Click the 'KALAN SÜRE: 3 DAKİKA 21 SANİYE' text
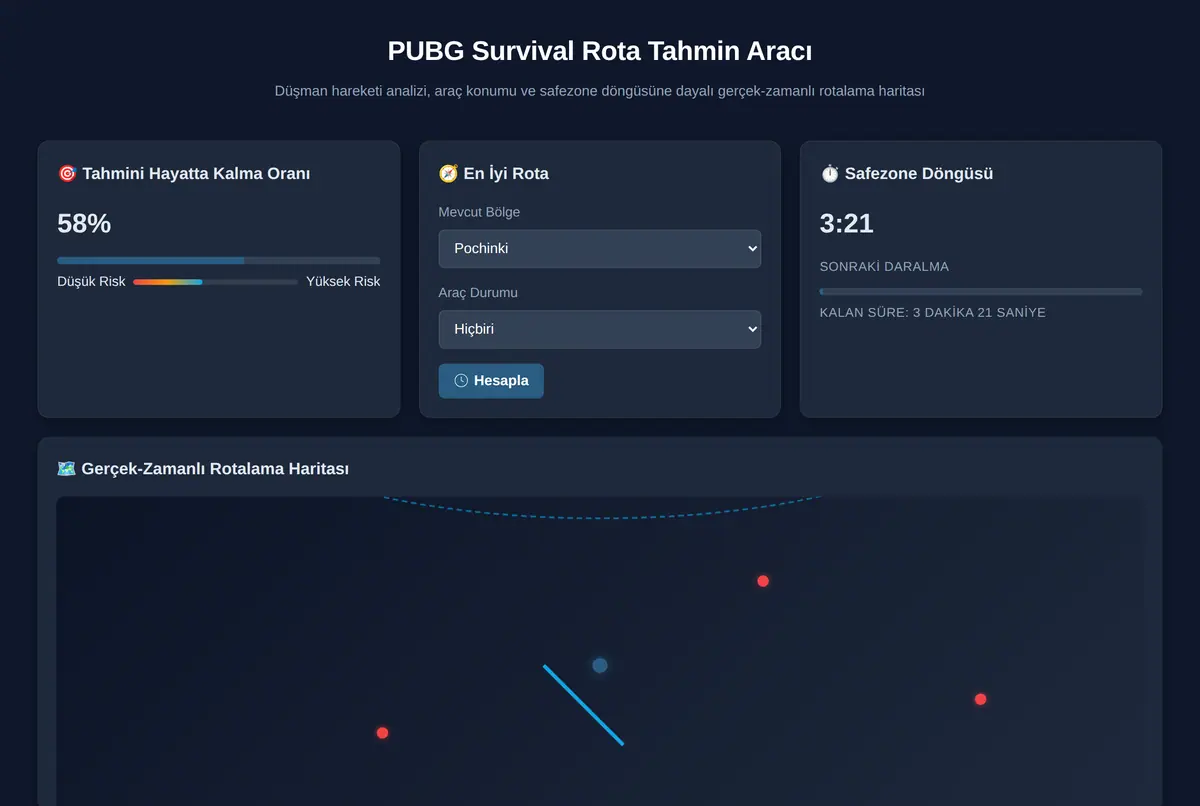Screen dimensions: 1200x806 [x=932, y=313]
